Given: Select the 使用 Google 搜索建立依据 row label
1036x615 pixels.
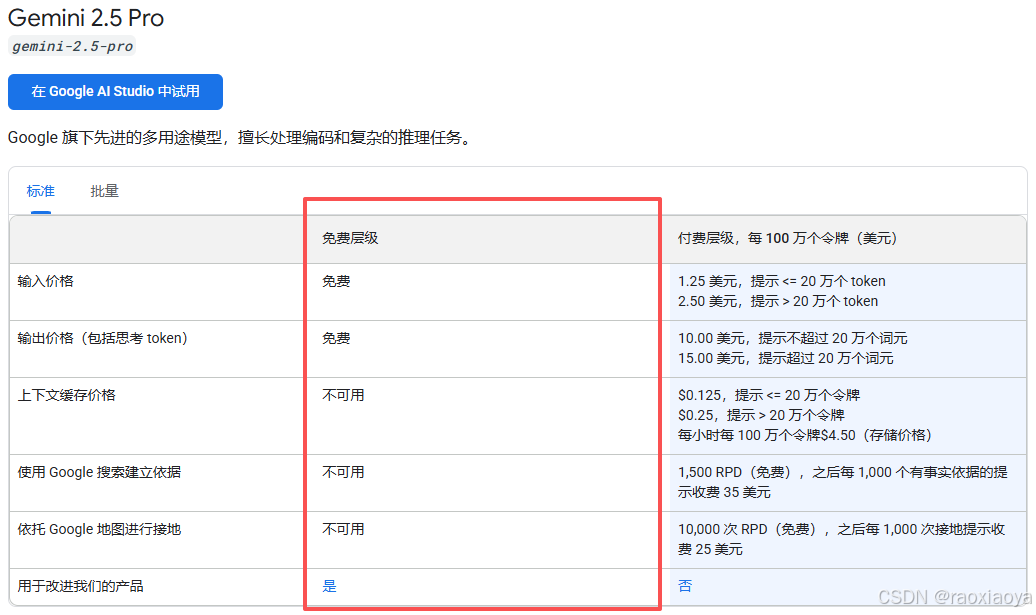Looking at the screenshot, I should 99,472.
